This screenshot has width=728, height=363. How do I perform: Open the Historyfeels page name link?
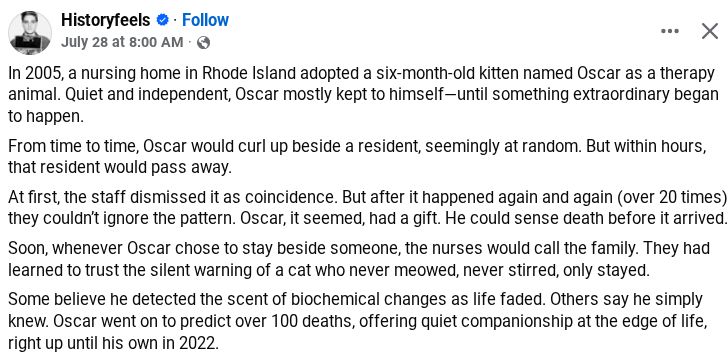pos(106,20)
